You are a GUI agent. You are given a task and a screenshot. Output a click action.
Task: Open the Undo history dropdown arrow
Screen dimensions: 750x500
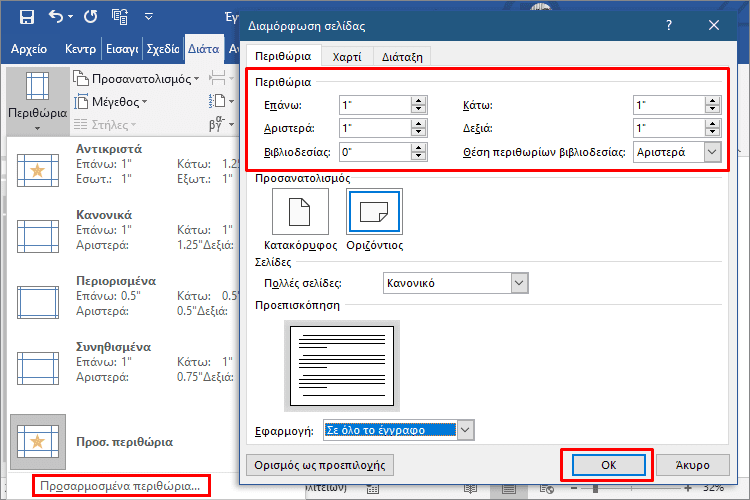pyautogui.click(x=71, y=17)
